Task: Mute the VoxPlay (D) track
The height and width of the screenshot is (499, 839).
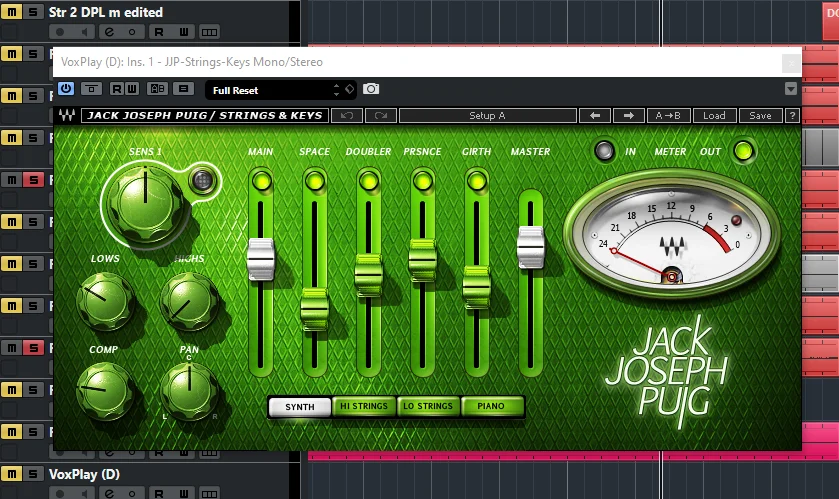Action: (x=12, y=474)
